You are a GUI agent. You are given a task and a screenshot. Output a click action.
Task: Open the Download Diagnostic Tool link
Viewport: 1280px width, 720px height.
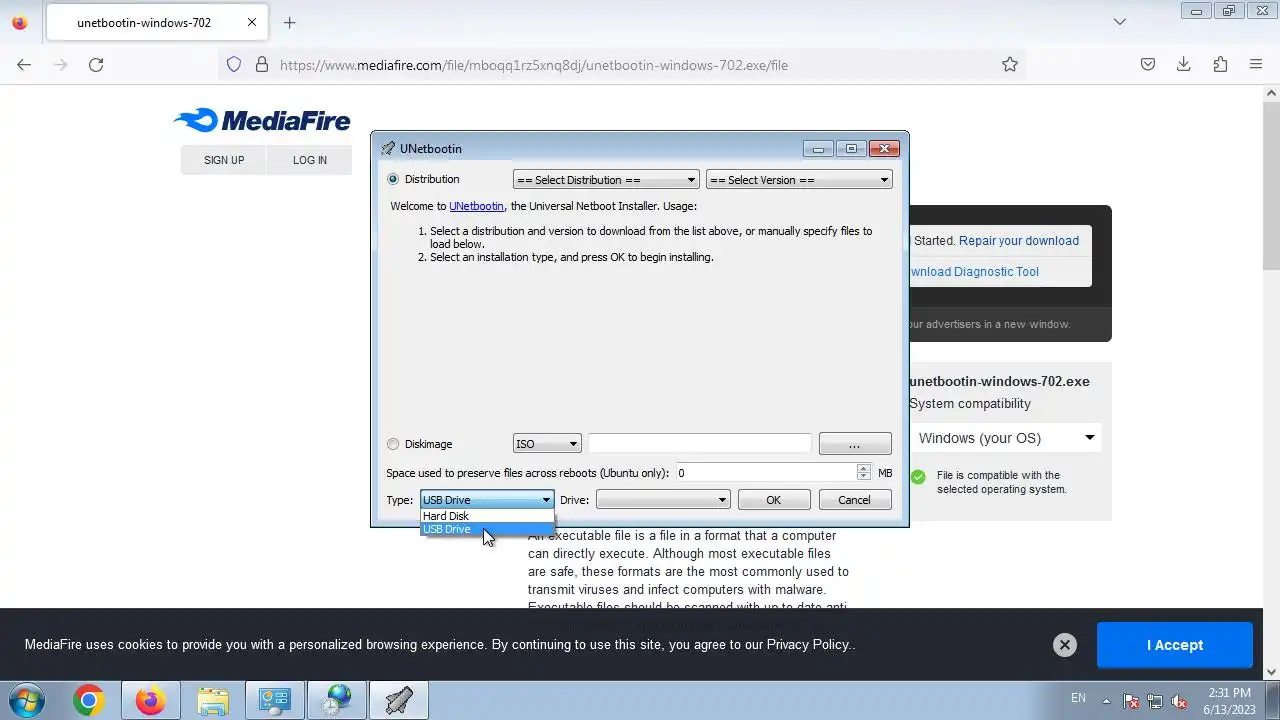(x=974, y=272)
